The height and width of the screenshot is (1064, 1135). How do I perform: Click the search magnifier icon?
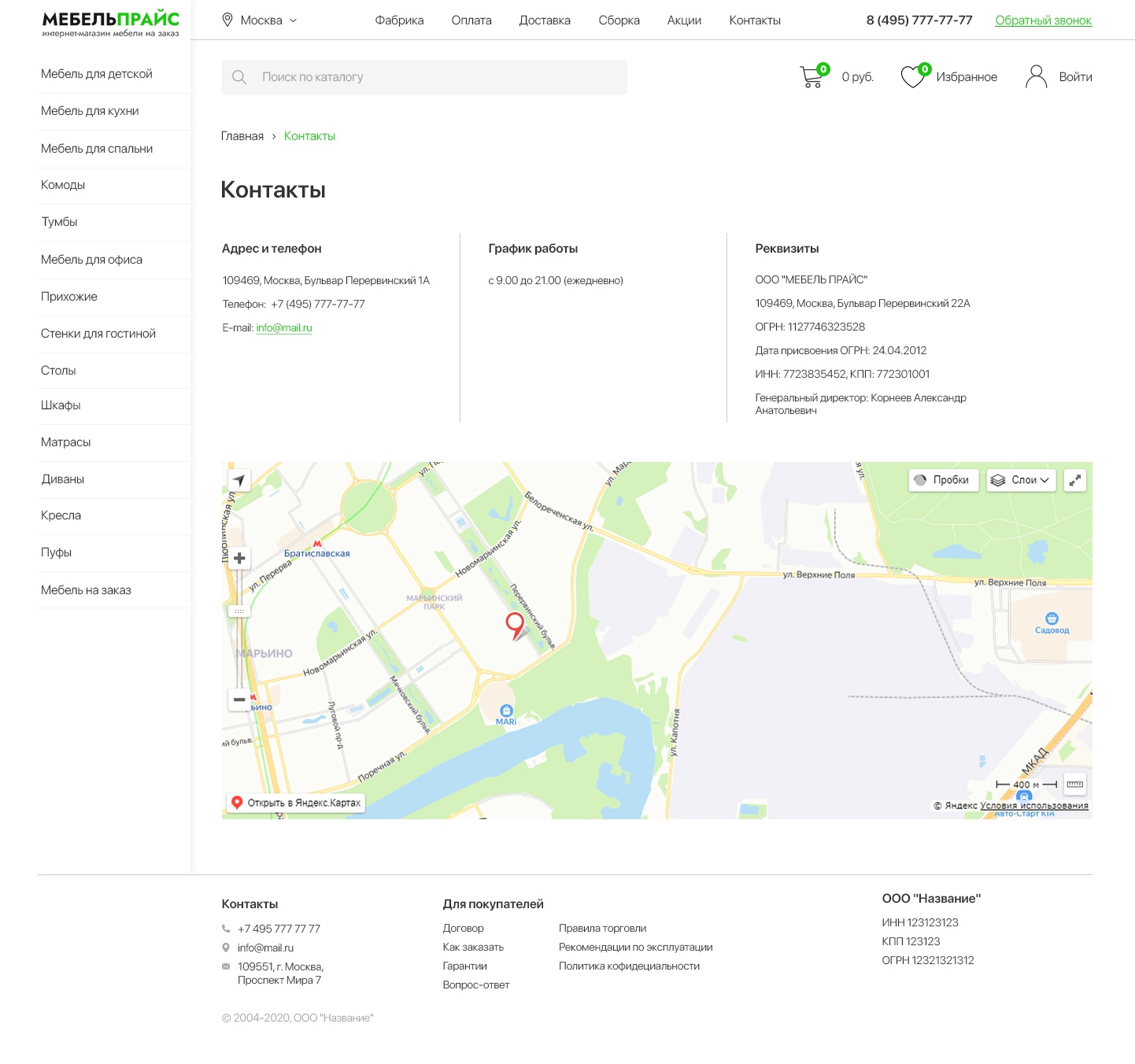point(239,77)
